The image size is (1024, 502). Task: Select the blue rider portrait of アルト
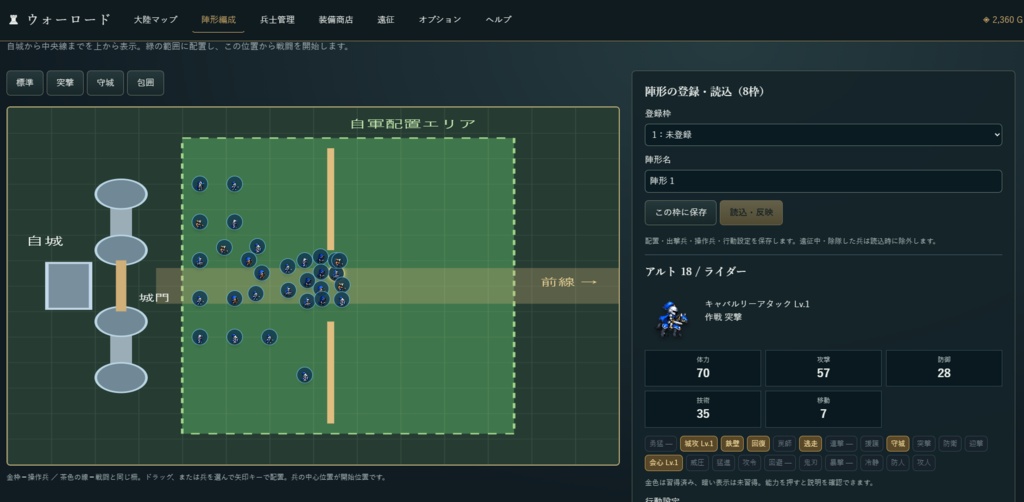click(x=671, y=318)
